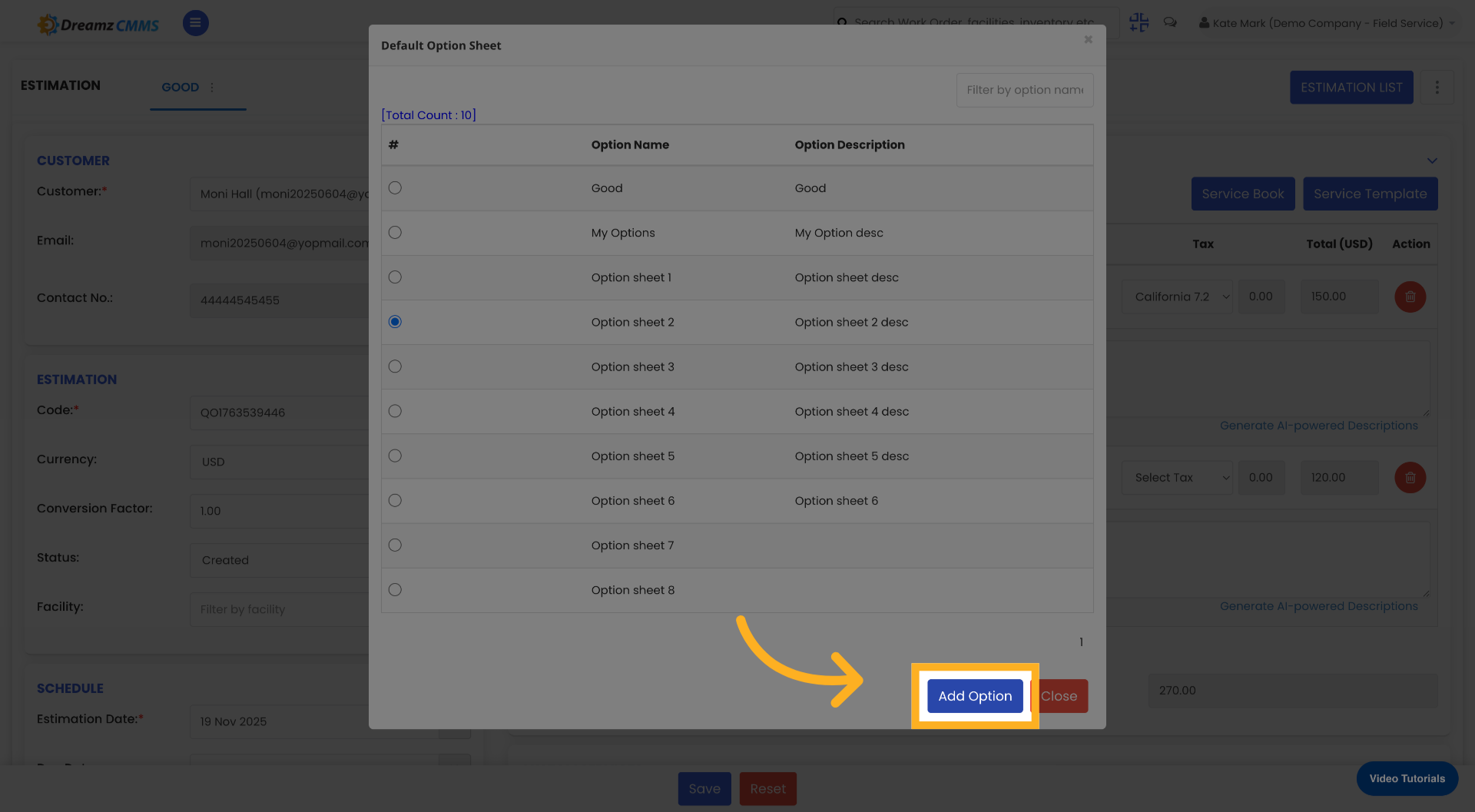Open the three-dot menu beside Estimation List
The width and height of the screenshot is (1475, 812).
click(1437, 87)
